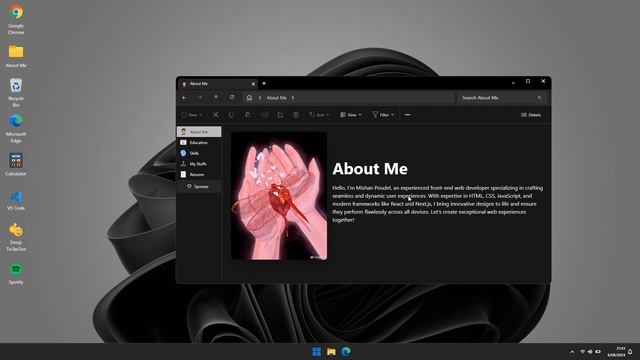Toggle the Details pane button
The width and height of the screenshot is (640, 360).
[531, 115]
